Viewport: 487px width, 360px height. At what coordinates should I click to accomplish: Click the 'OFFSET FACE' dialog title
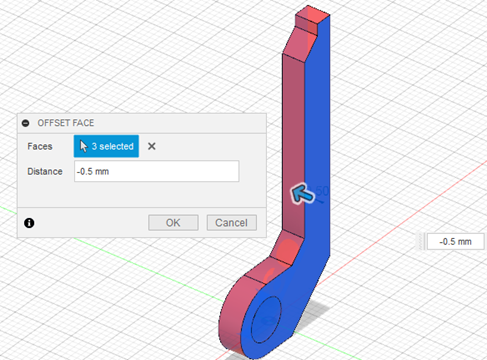66,123
